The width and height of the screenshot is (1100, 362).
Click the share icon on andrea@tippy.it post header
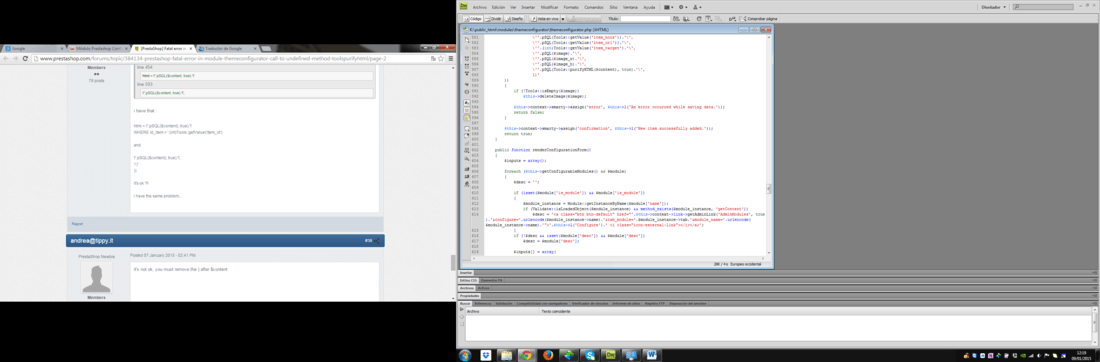[376, 241]
